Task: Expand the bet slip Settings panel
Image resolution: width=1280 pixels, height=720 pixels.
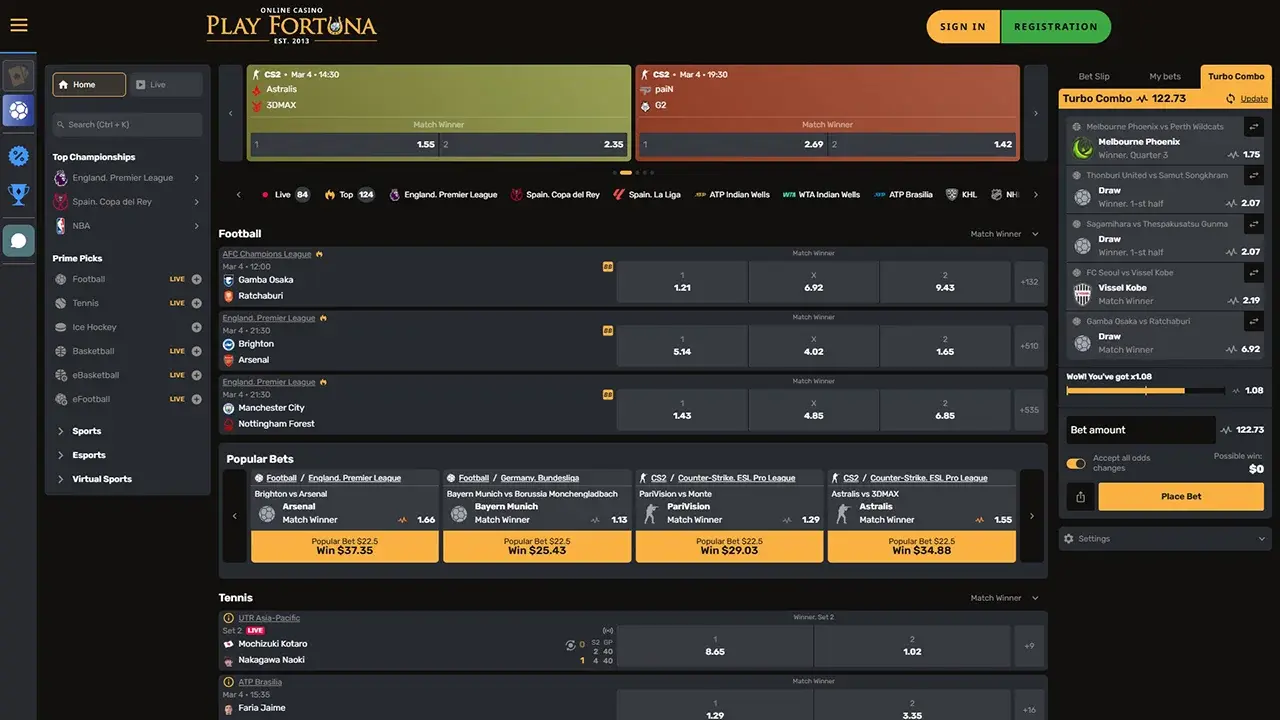Action: (1165, 538)
